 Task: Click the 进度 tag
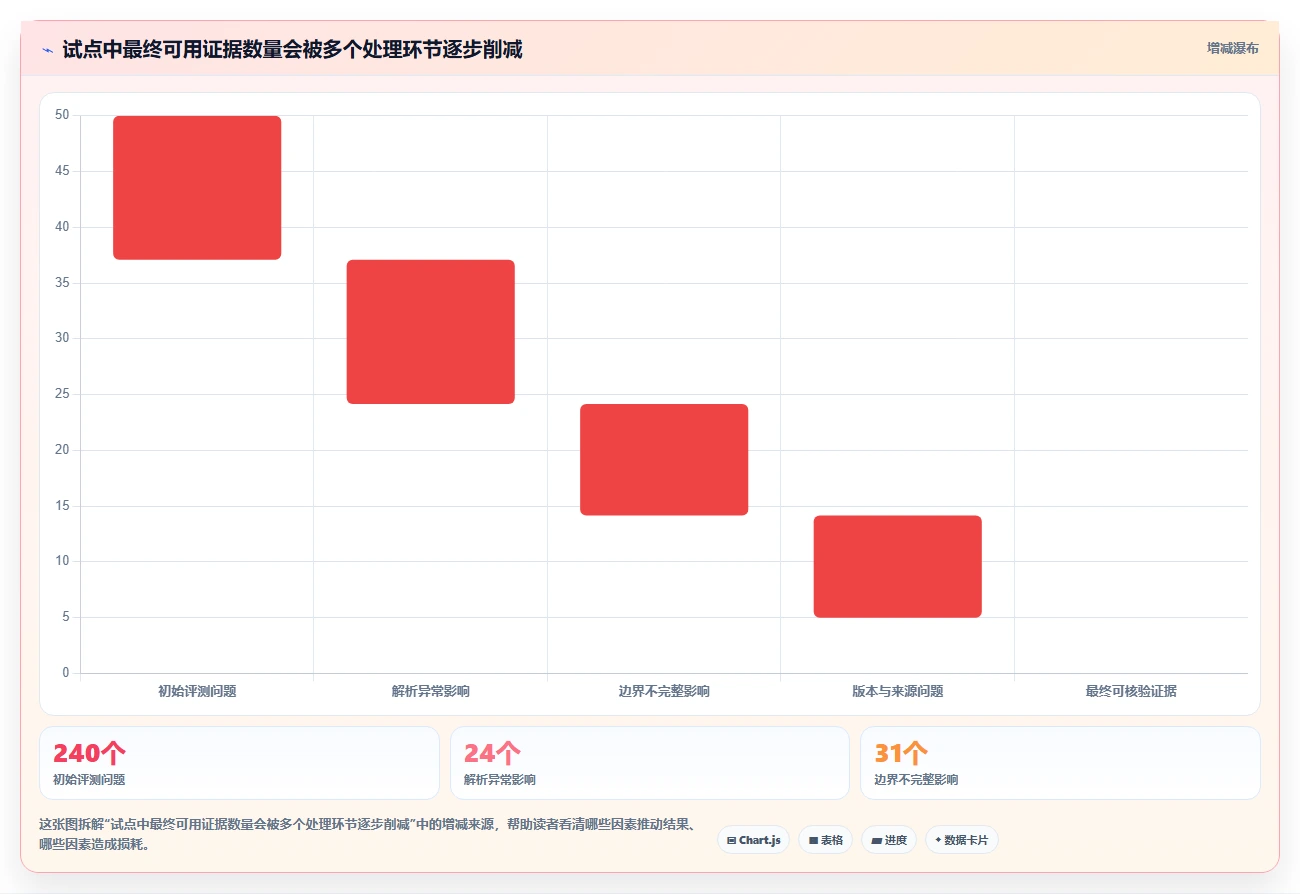point(888,840)
